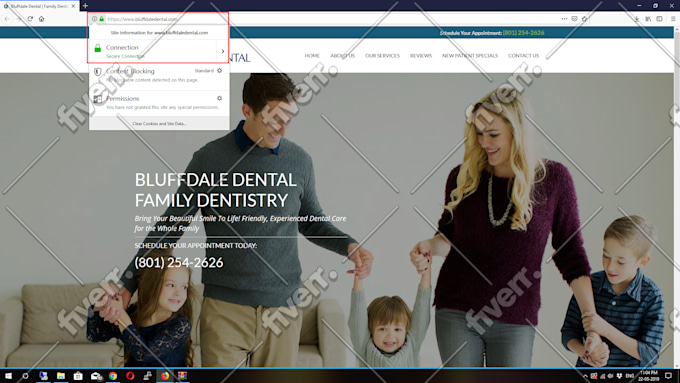Open OUR SERVICES nav item

tap(382, 56)
